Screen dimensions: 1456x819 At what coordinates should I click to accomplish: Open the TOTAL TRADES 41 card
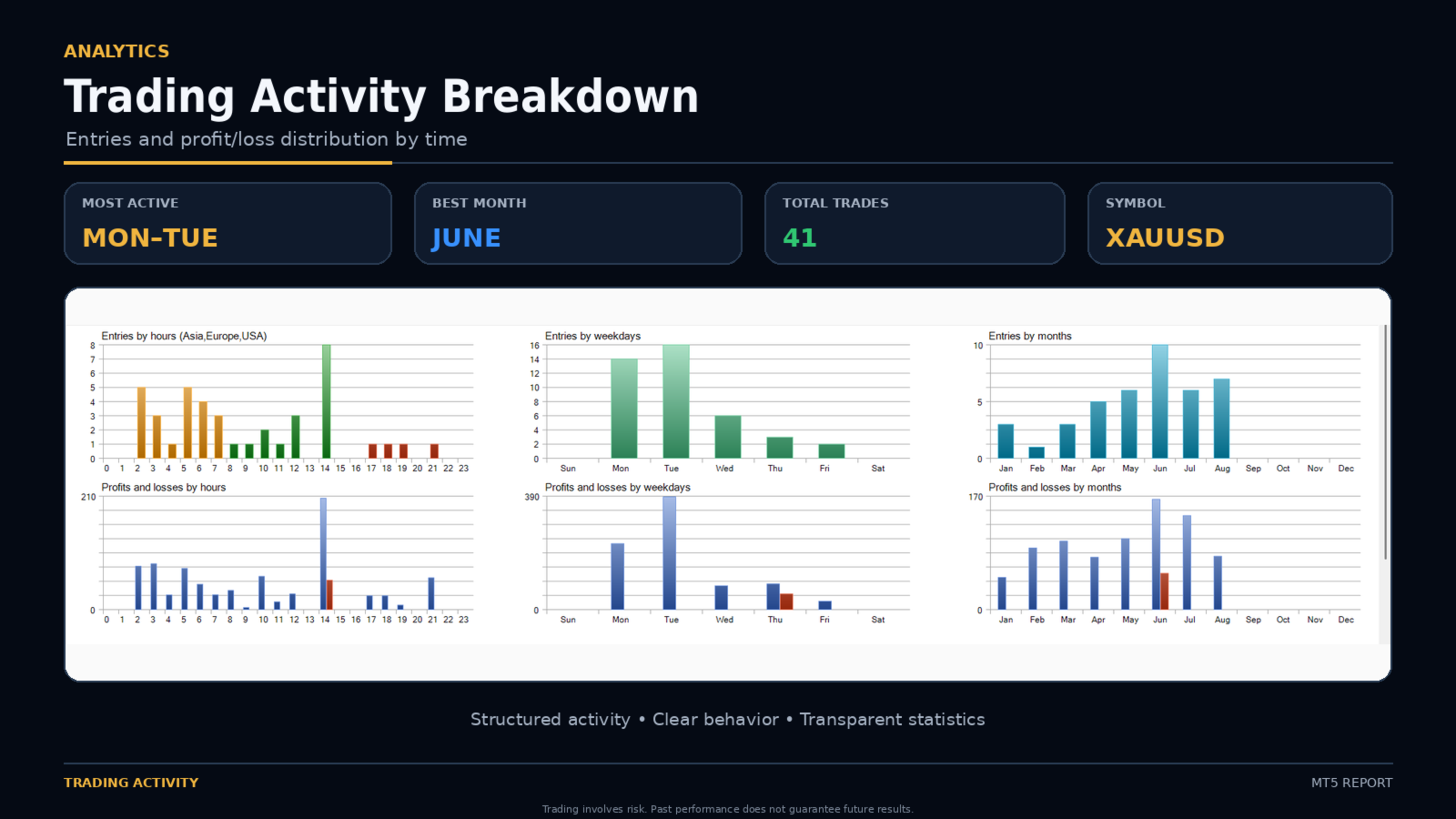pyautogui.click(x=915, y=223)
